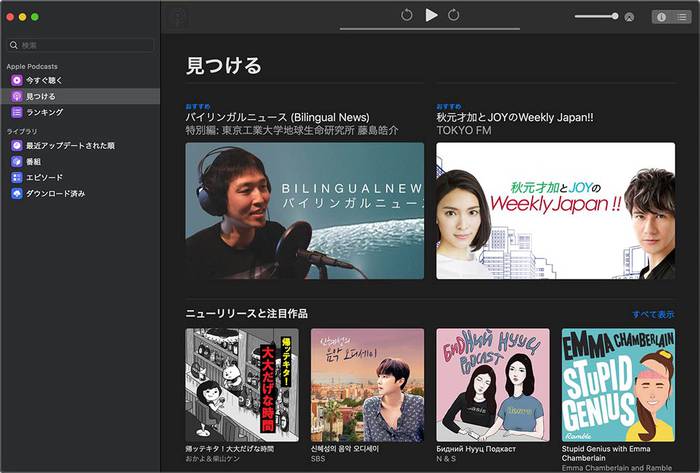700x473 pixels.
Task: Click the now-playing artwork placeholder in toolbar
Action: click(178, 18)
